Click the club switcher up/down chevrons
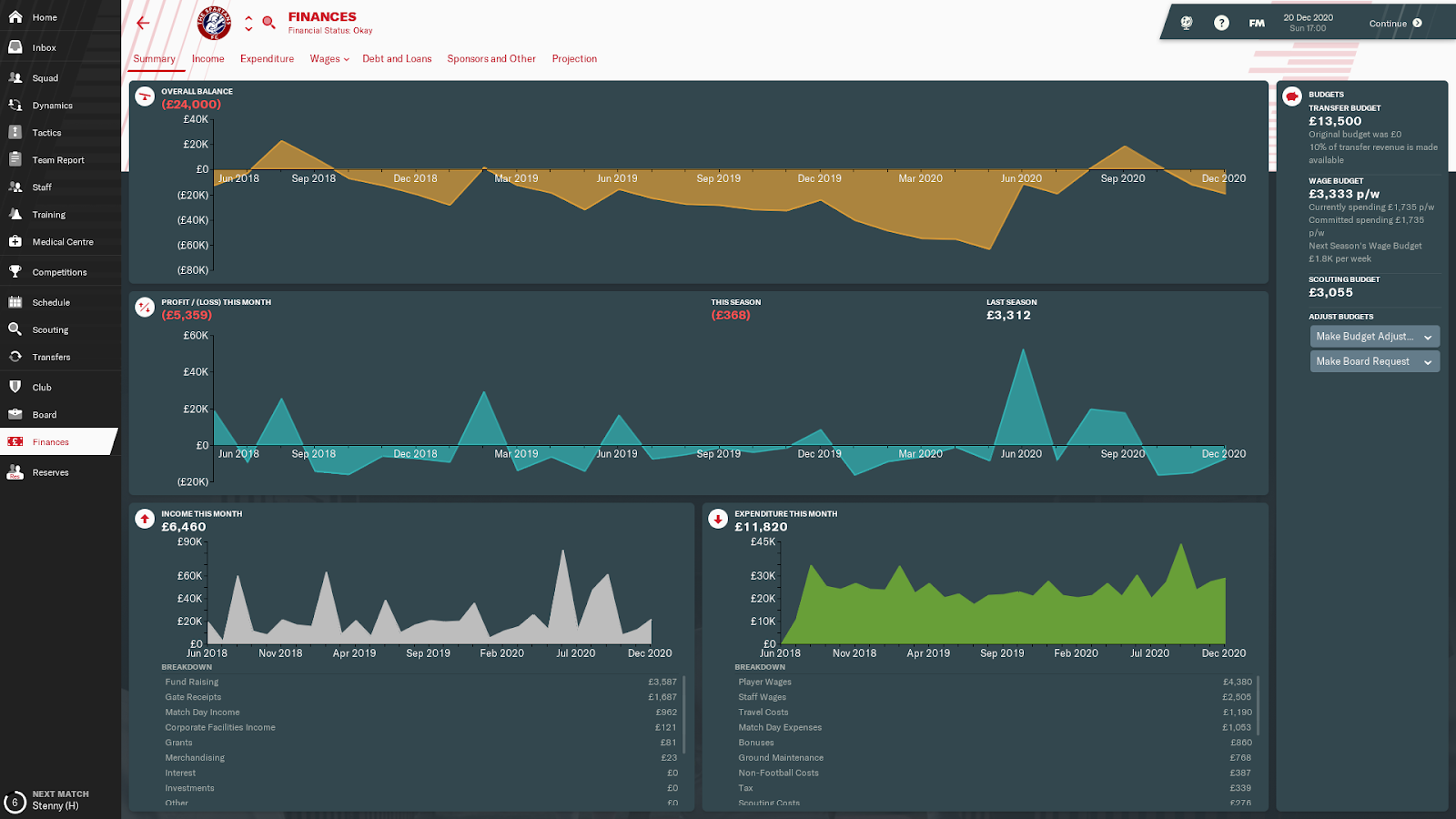This screenshot has height=819, width=1456. click(x=248, y=23)
